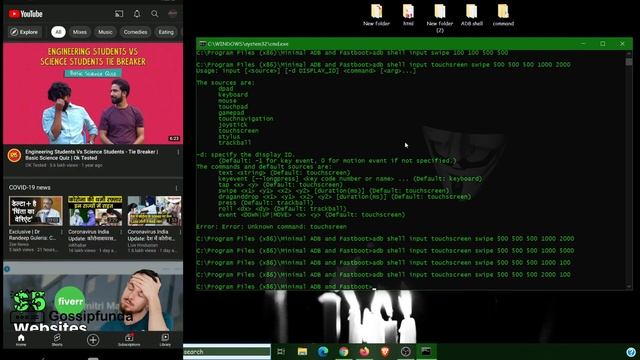Click the cmd scrollbar up arrow

(629, 53)
